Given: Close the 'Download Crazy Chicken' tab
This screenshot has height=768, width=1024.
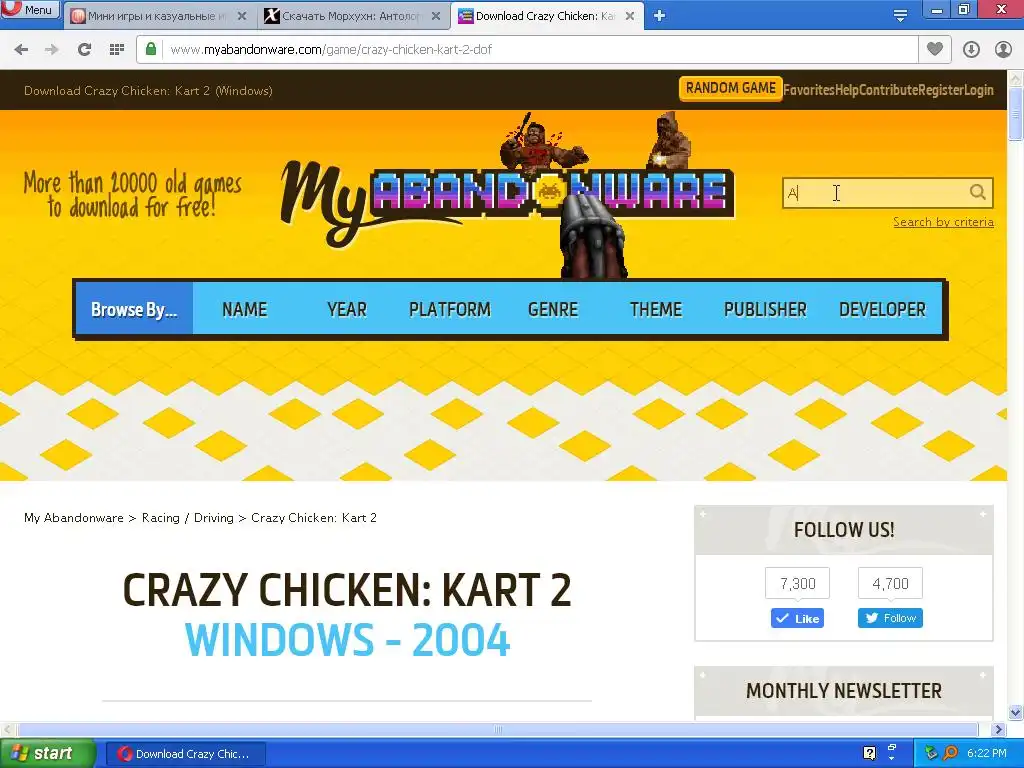Looking at the screenshot, I should [630, 16].
